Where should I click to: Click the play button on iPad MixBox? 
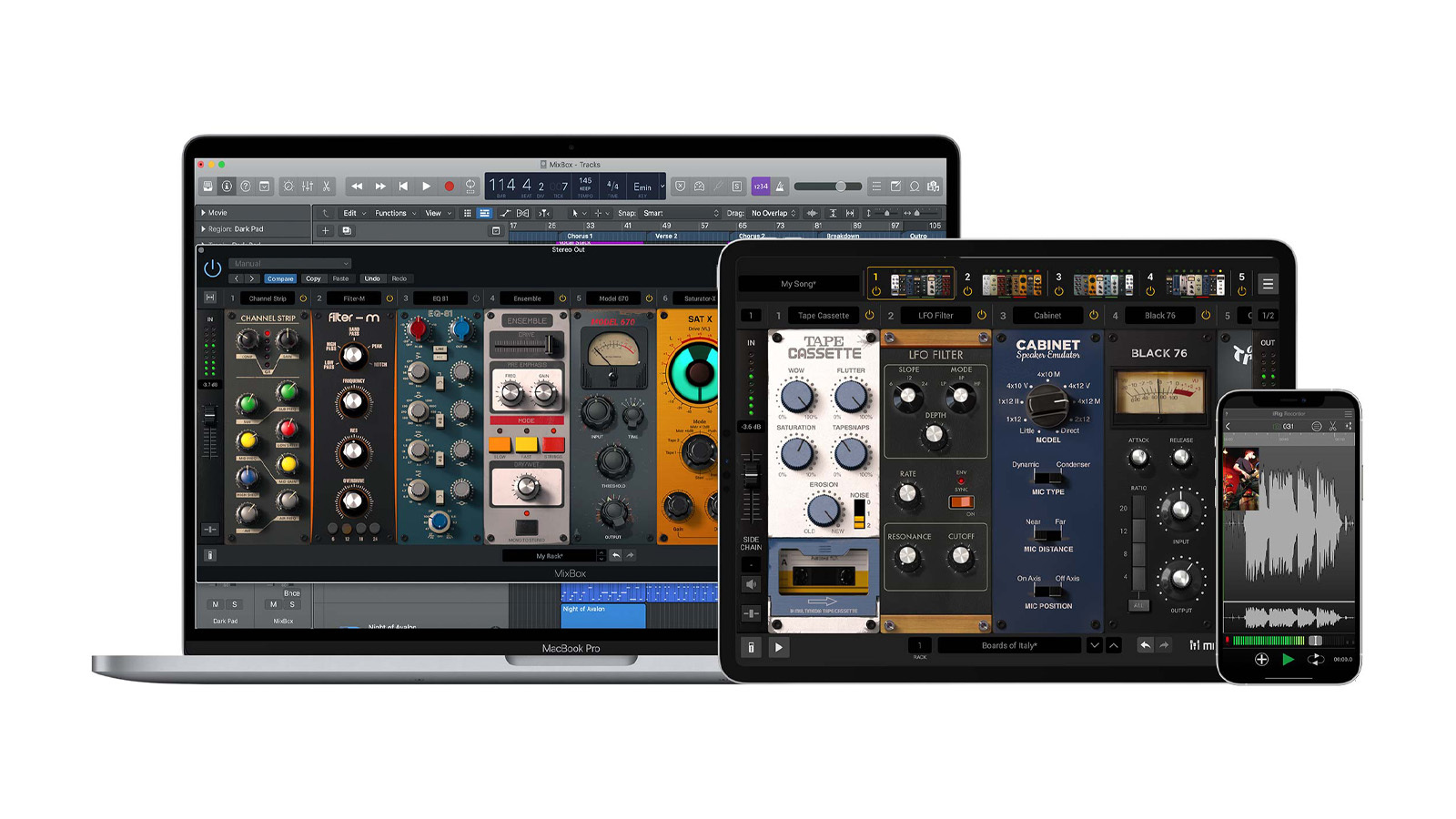[x=779, y=648]
